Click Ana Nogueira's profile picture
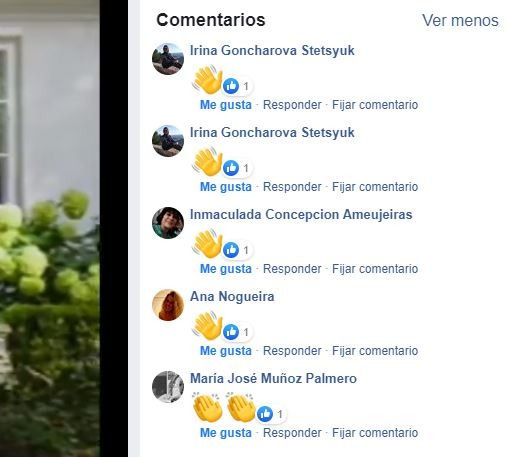The width and height of the screenshot is (513, 457). click(x=168, y=305)
